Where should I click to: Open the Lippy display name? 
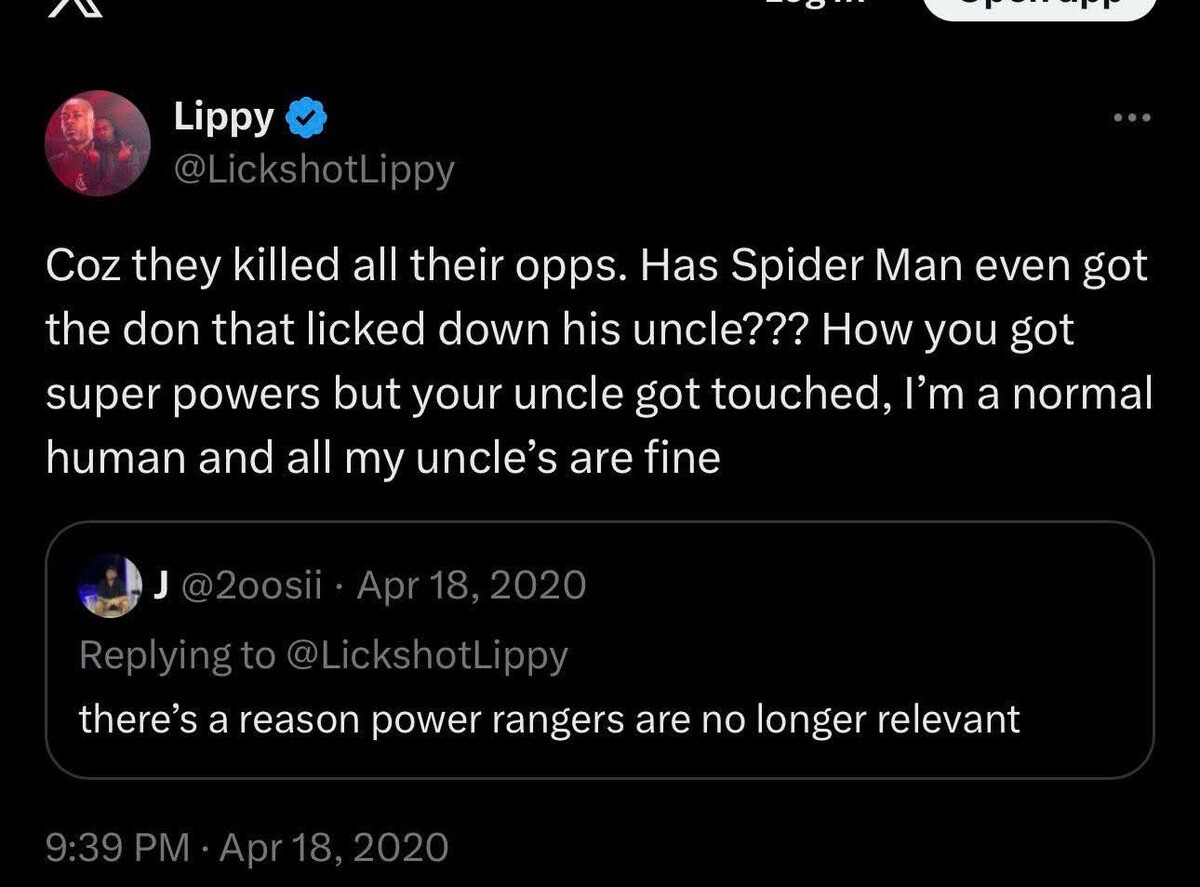pos(224,118)
